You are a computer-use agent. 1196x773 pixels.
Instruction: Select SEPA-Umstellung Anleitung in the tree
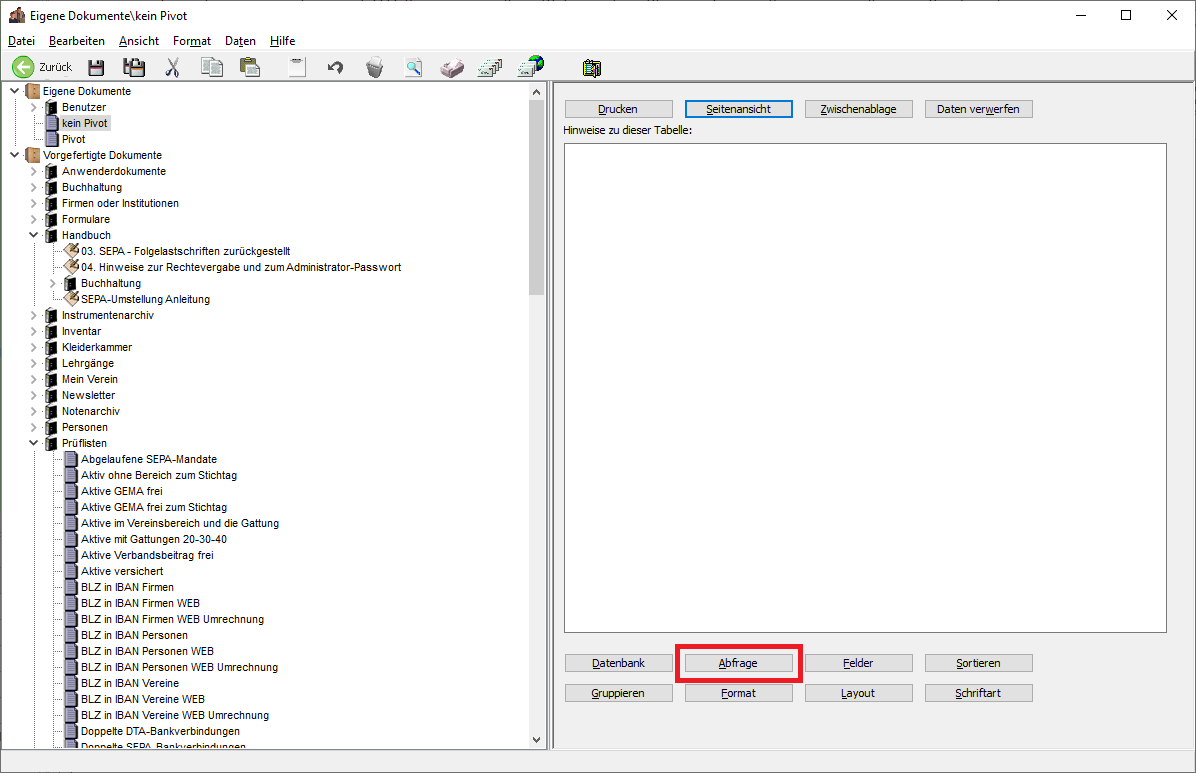point(145,300)
